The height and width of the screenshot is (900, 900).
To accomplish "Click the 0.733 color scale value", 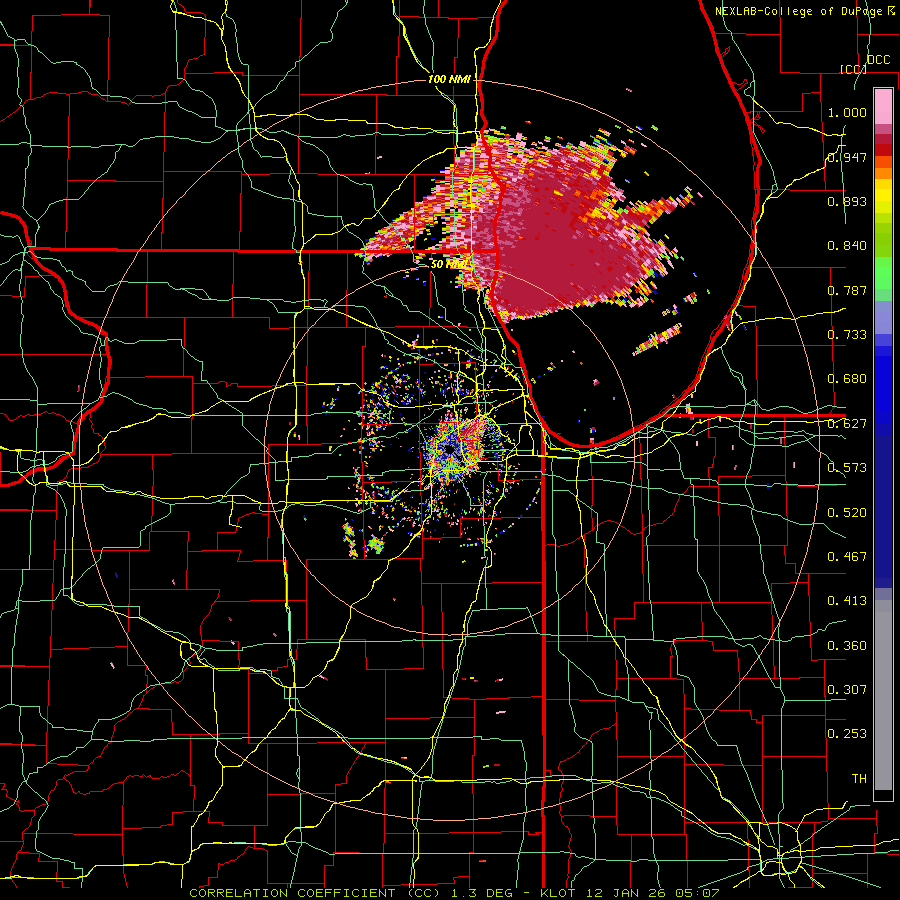I will click(x=847, y=335).
